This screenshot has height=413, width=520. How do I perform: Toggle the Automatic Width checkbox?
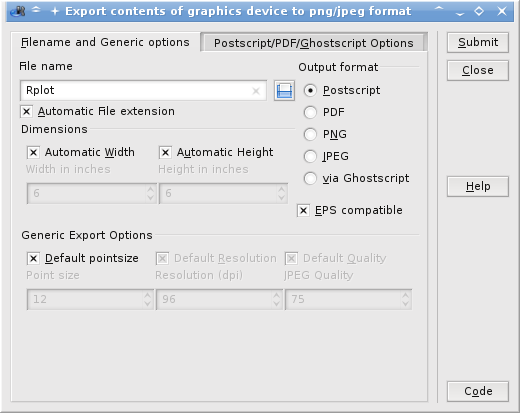[33, 152]
